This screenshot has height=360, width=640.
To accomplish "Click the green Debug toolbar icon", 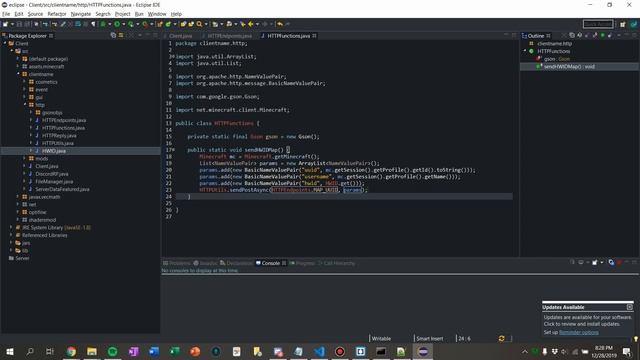I will 103,24.
